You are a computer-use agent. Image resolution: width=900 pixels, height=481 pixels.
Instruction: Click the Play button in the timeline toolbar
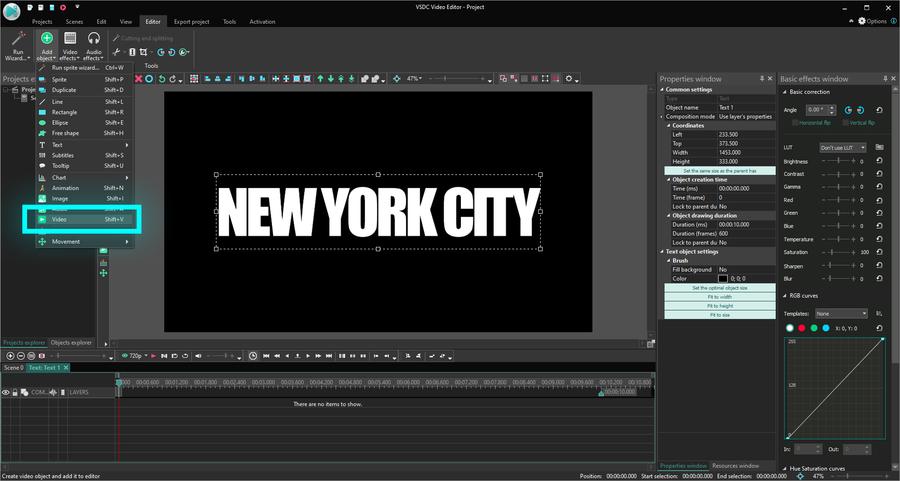click(x=153, y=356)
